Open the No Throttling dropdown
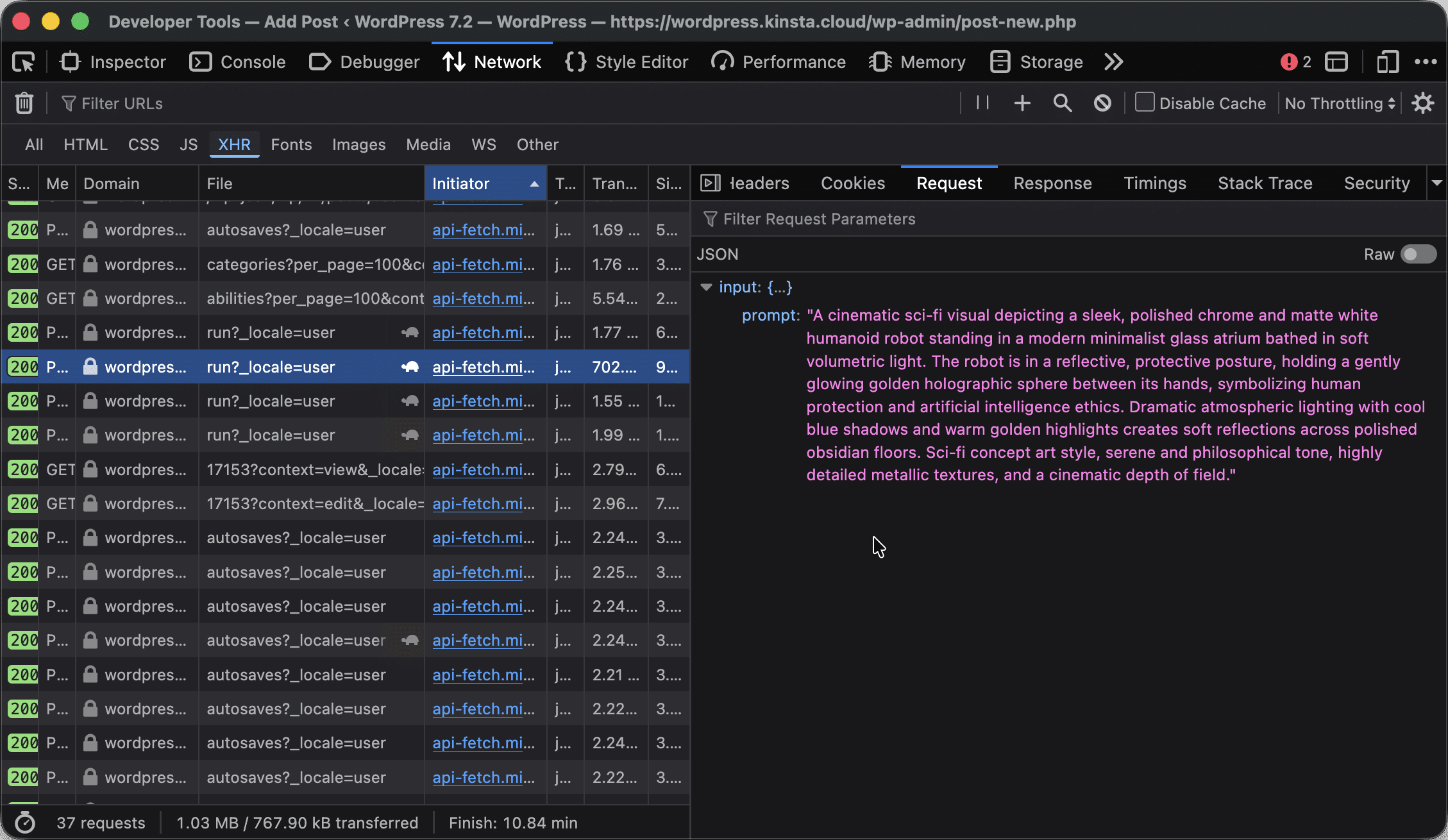 point(1340,103)
